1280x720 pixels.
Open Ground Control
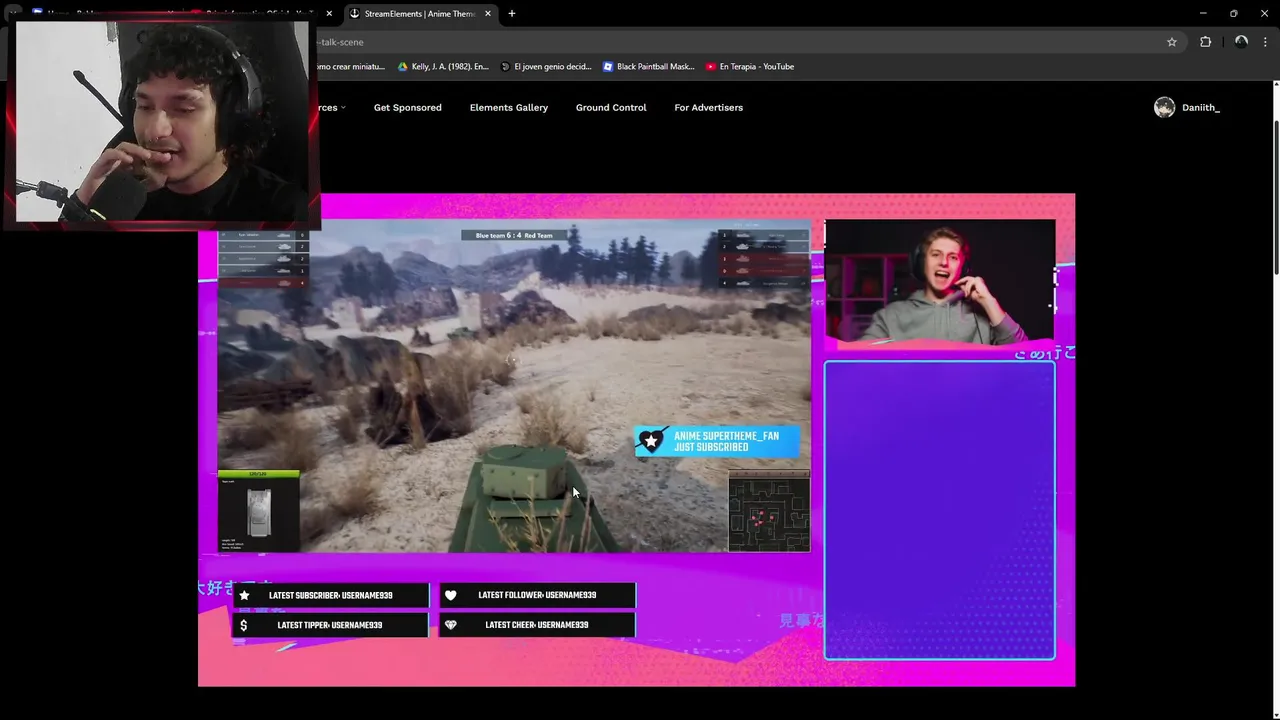(x=611, y=108)
